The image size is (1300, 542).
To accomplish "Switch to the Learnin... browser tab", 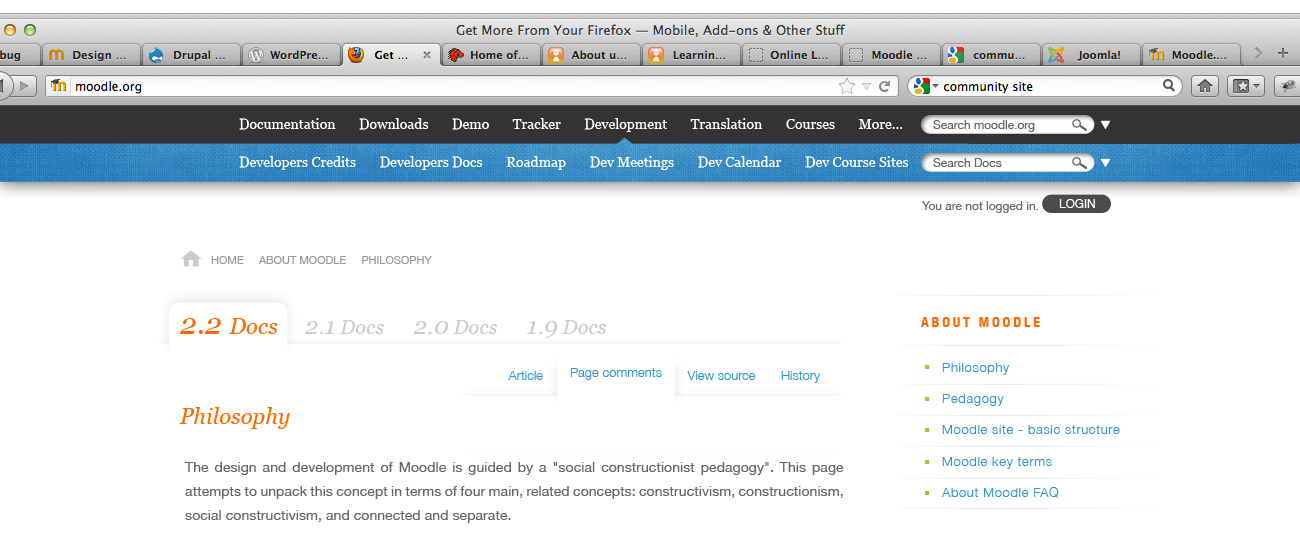I will tap(690, 55).
